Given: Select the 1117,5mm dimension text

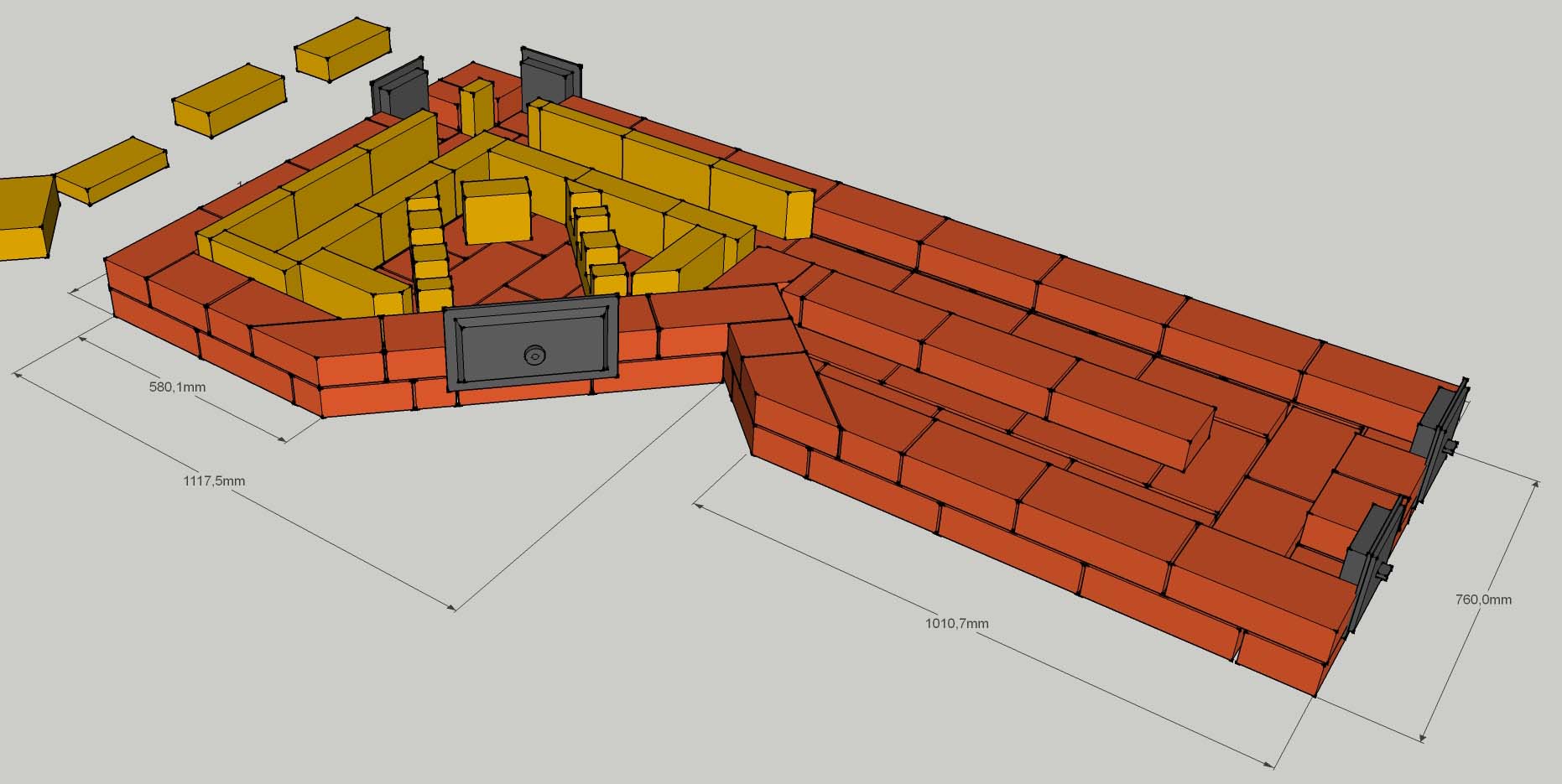Looking at the screenshot, I should [214, 480].
